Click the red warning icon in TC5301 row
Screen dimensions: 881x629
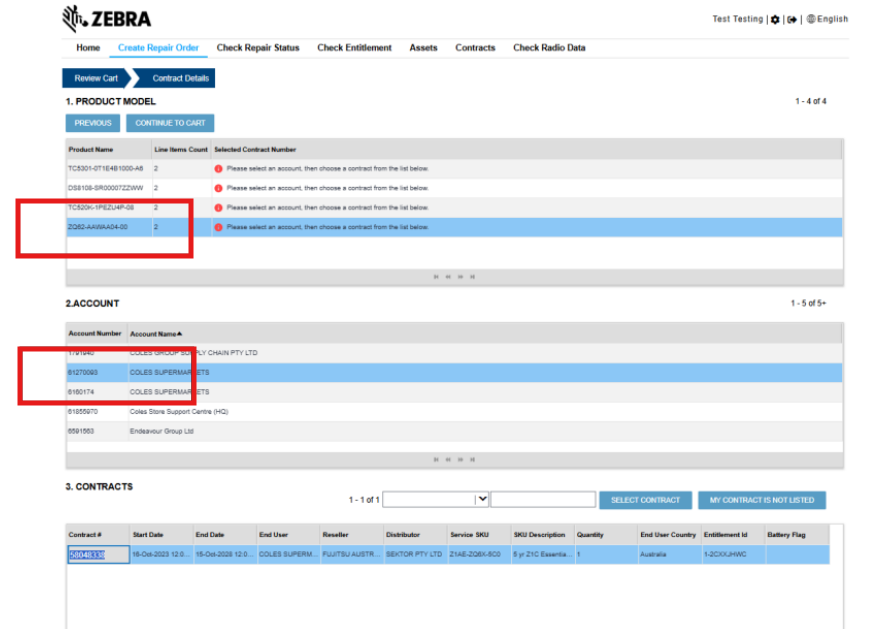click(x=219, y=169)
